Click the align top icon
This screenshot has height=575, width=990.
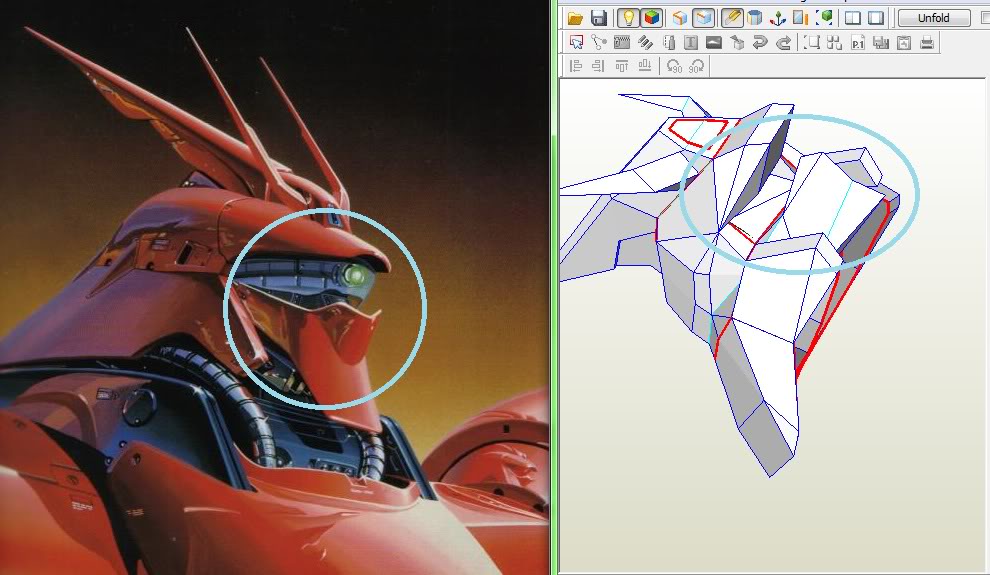click(621, 66)
